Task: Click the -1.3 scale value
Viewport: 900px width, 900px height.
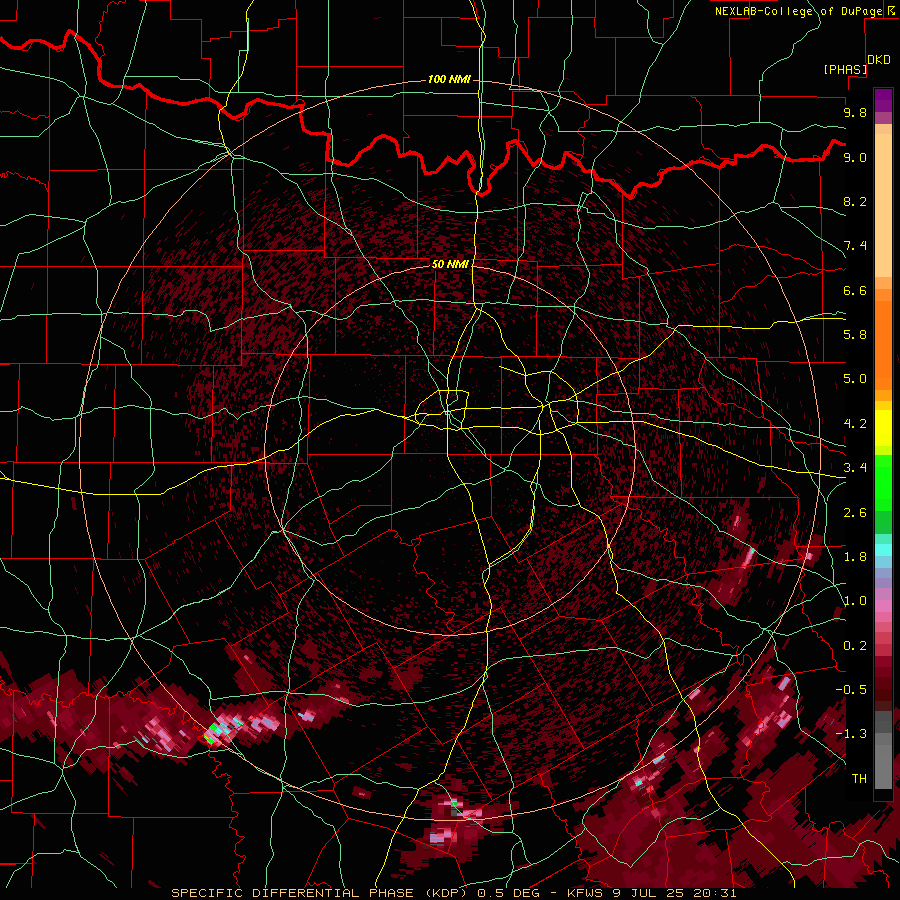Action: click(x=851, y=734)
